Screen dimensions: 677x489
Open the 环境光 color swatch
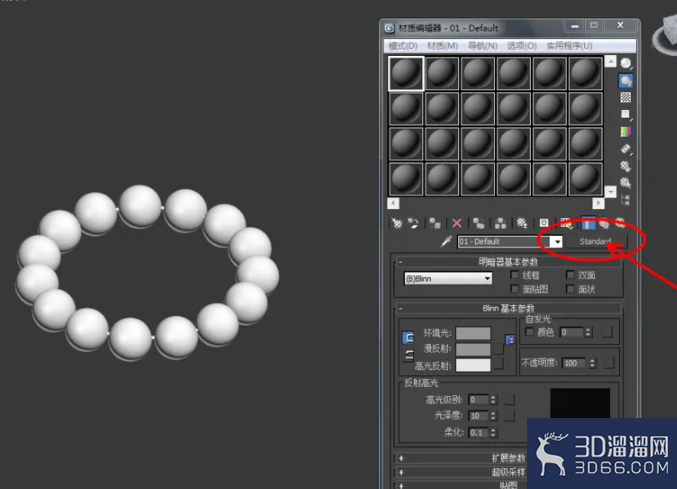(473, 333)
